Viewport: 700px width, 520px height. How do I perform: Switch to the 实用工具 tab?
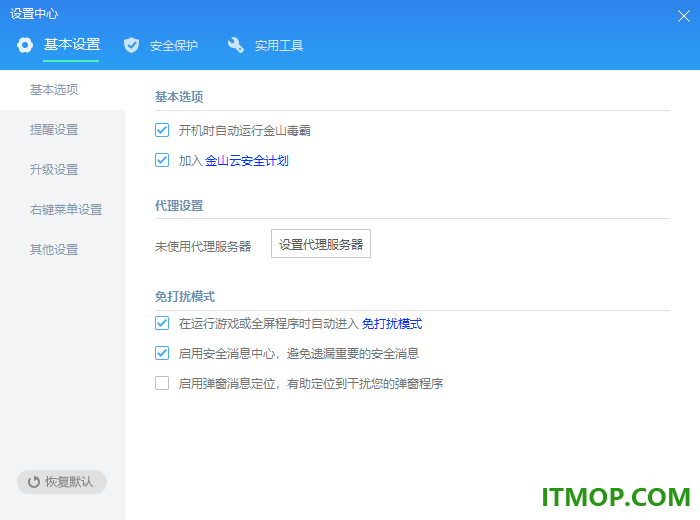tap(279, 46)
